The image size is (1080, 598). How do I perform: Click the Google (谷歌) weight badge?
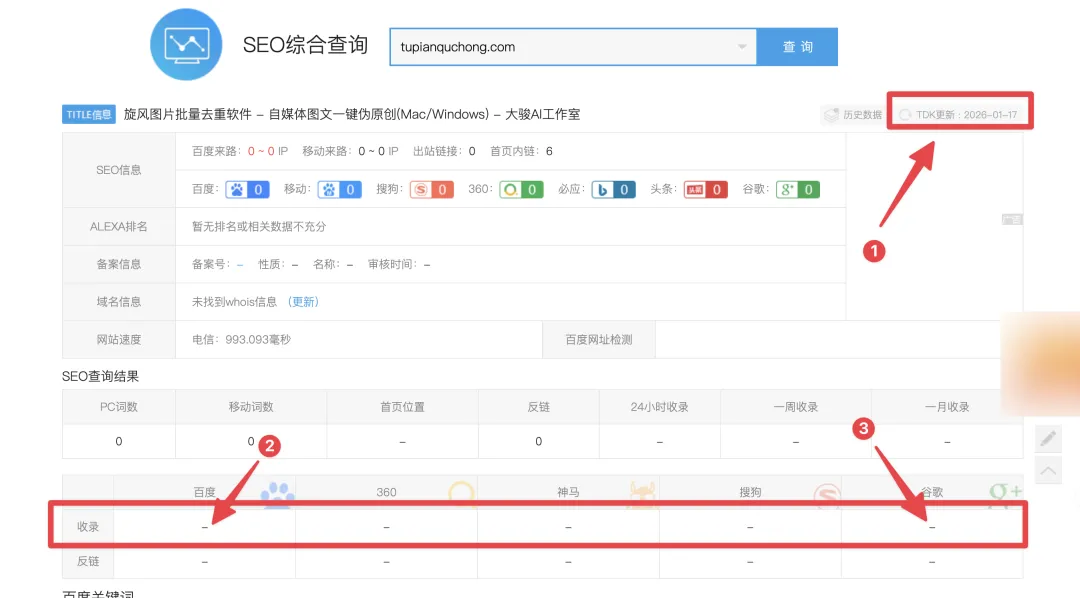(797, 189)
